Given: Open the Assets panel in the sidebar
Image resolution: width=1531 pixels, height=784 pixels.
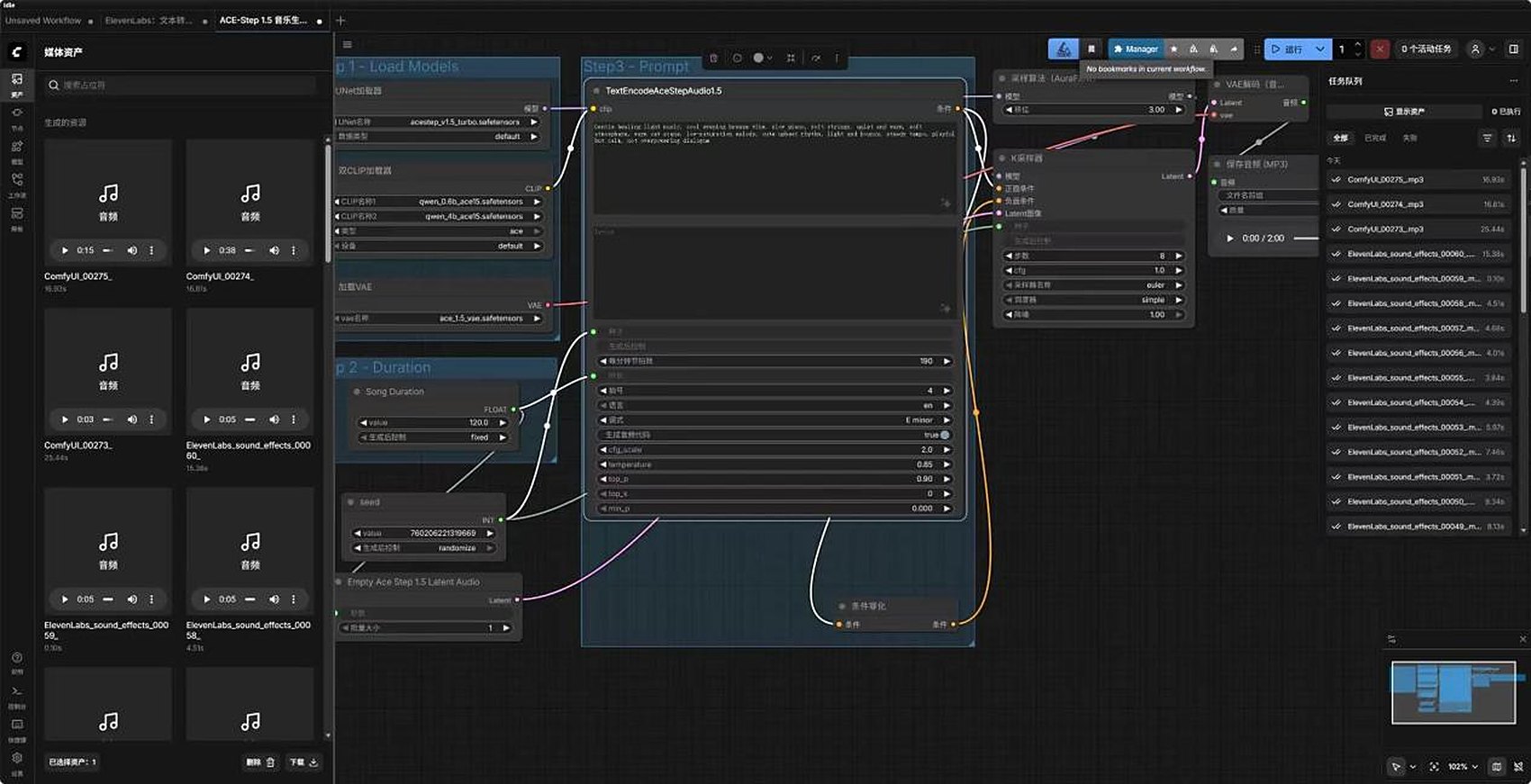Looking at the screenshot, I should click(17, 84).
